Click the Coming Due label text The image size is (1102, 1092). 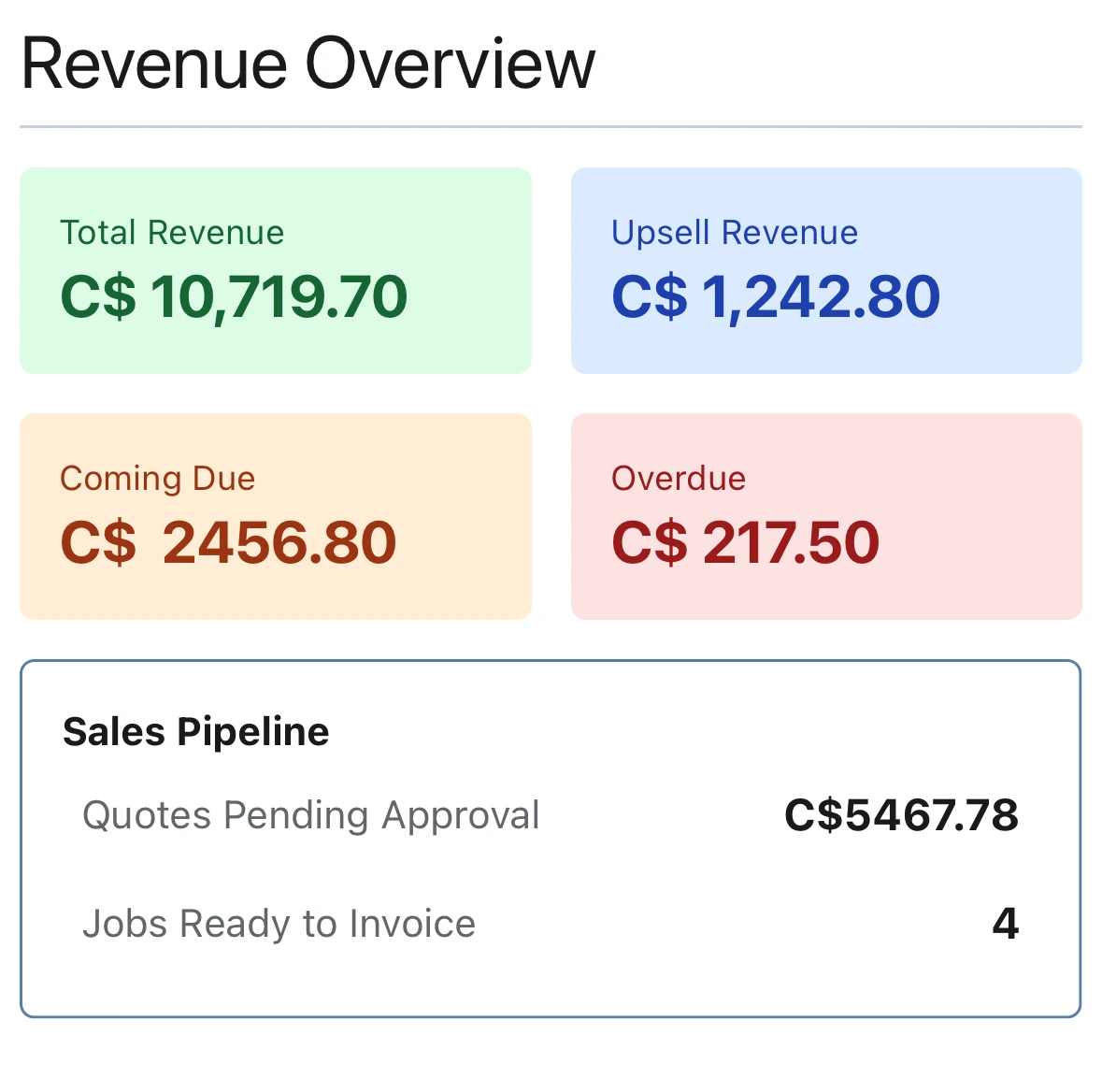157,479
